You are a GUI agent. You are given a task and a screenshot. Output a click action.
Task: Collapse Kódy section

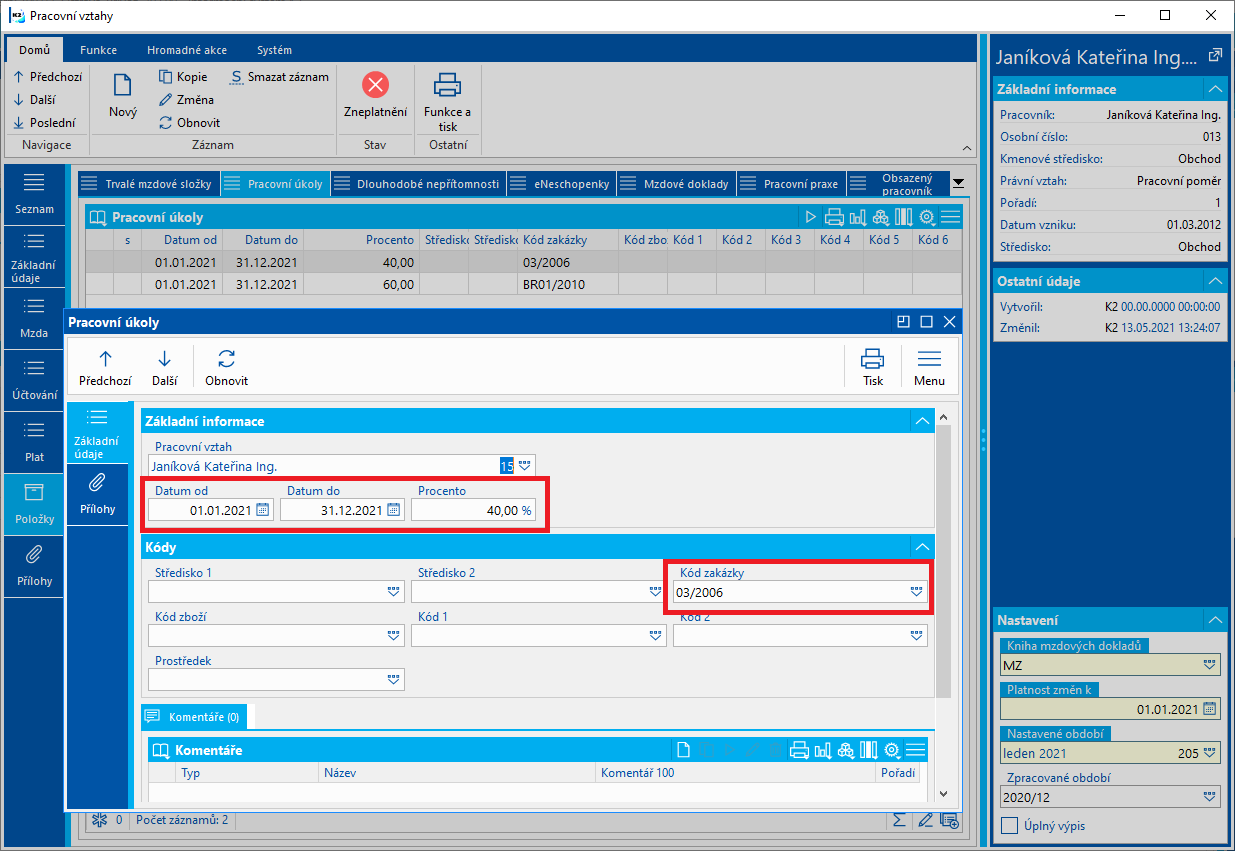coord(922,547)
